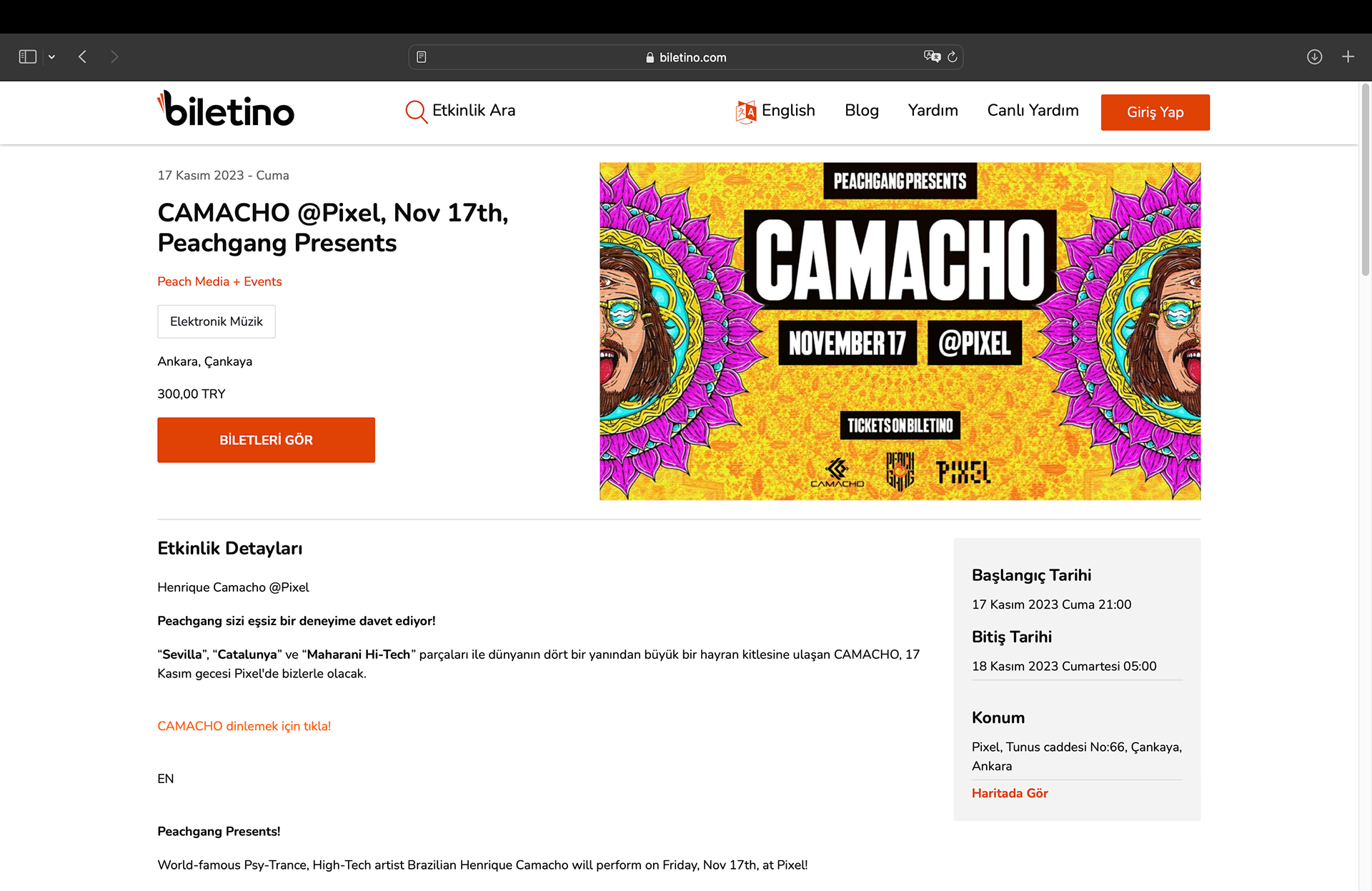Open the Blog menu item
Image resolution: width=1372 pixels, height=891 pixels.
pos(861,111)
